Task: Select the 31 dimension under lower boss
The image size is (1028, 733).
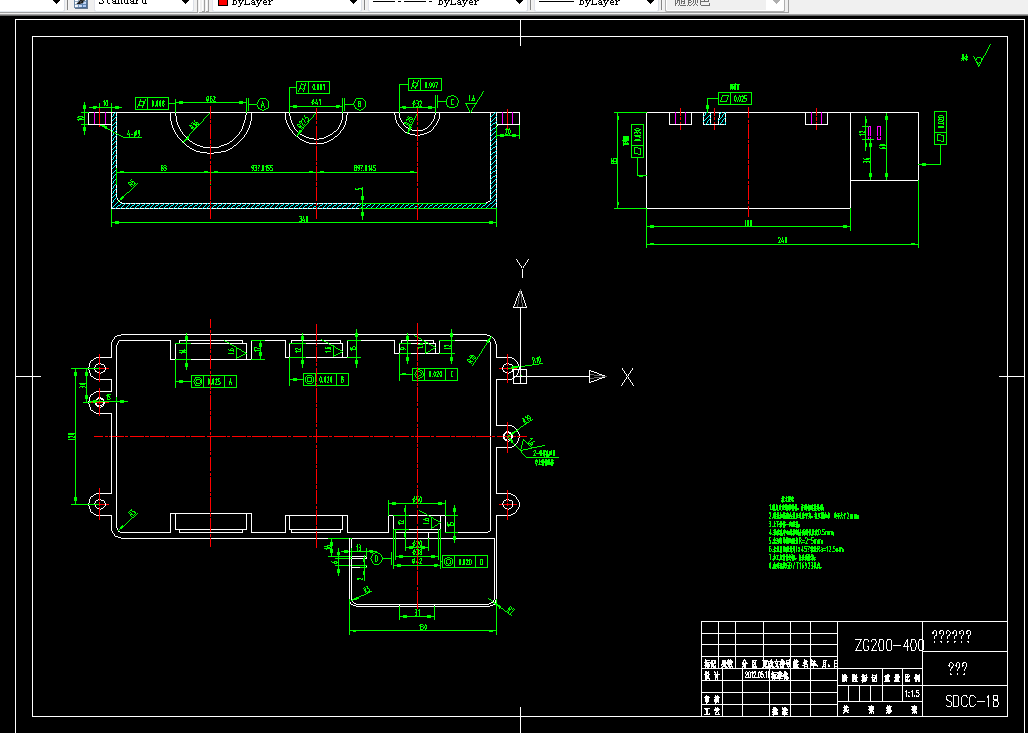Action: pos(417,613)
